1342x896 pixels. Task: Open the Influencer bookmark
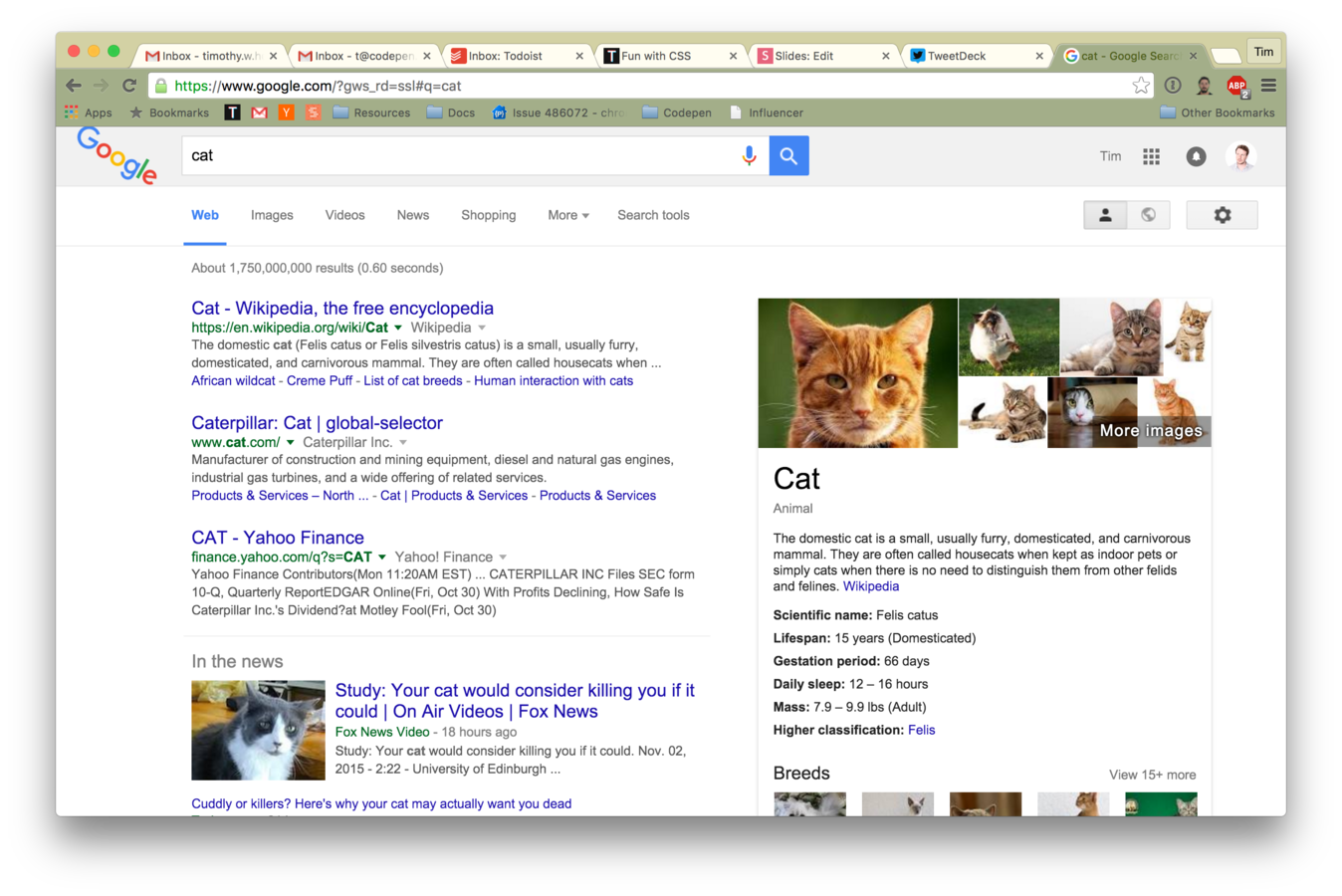click(x=766, y=112)
